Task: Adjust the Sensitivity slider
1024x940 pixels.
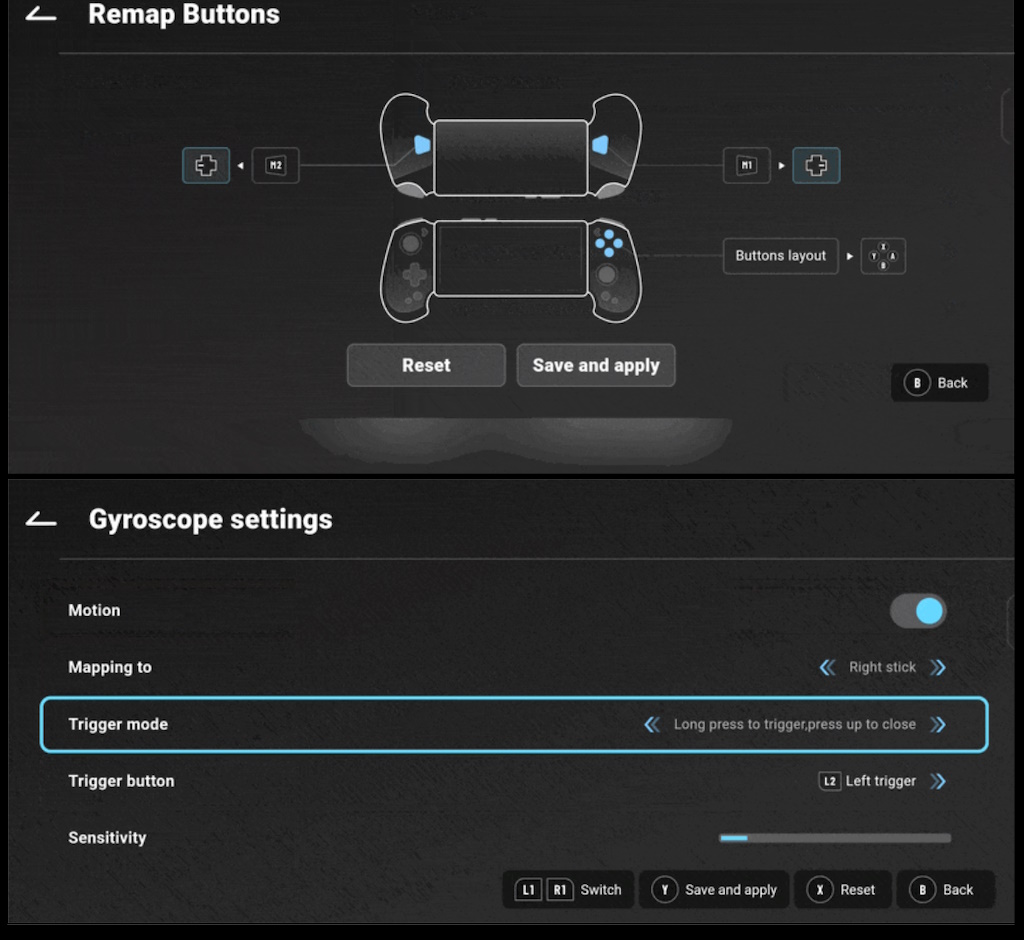Action: [x=835, y=838]
